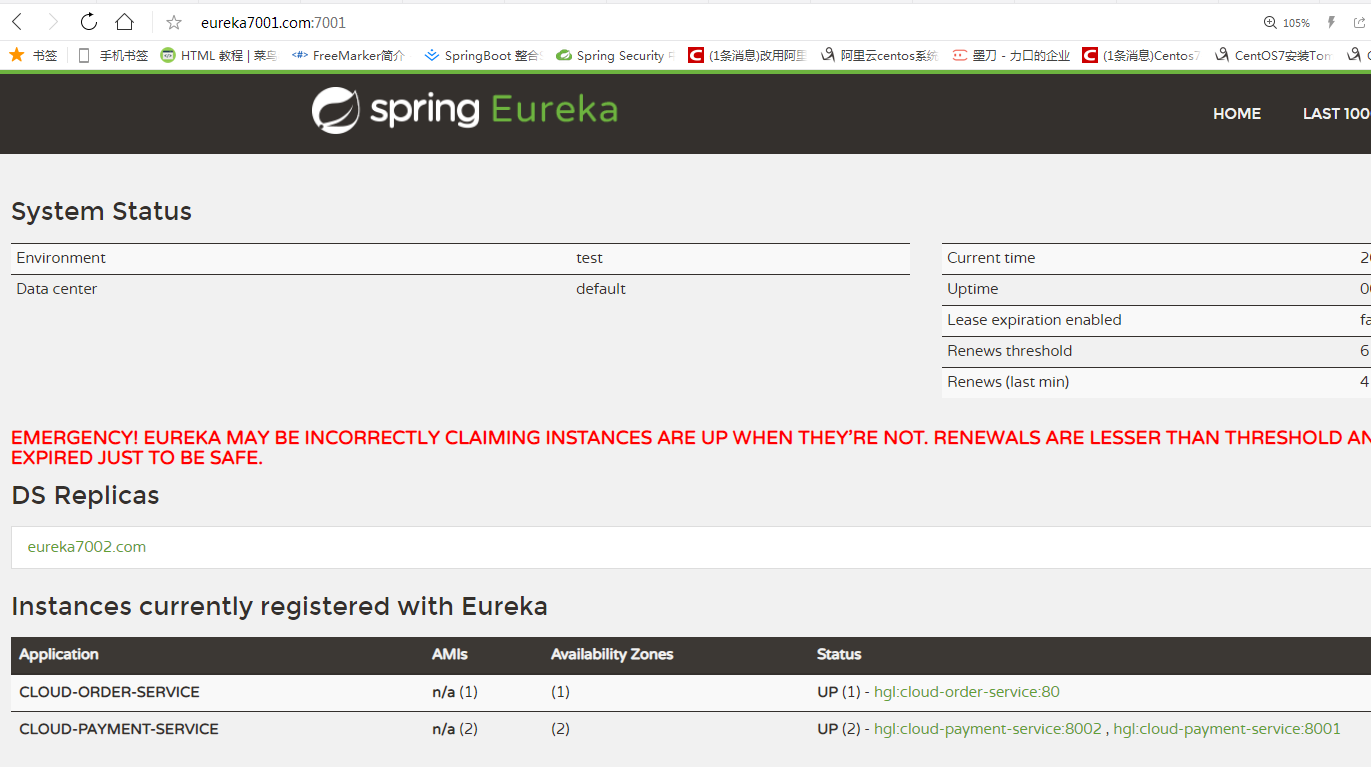This screenshot has width=1371, height=767.
Task: Click the Availability Zones column header
Action: tap(612, 654)
